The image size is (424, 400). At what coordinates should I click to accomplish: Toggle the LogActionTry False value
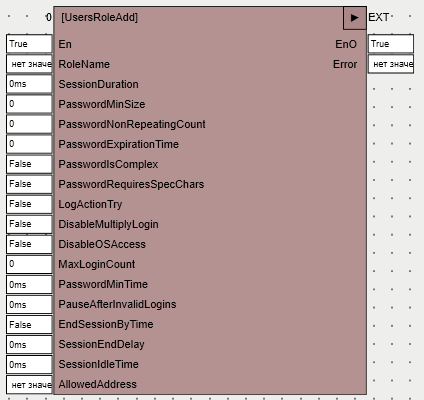pos(29,204)
